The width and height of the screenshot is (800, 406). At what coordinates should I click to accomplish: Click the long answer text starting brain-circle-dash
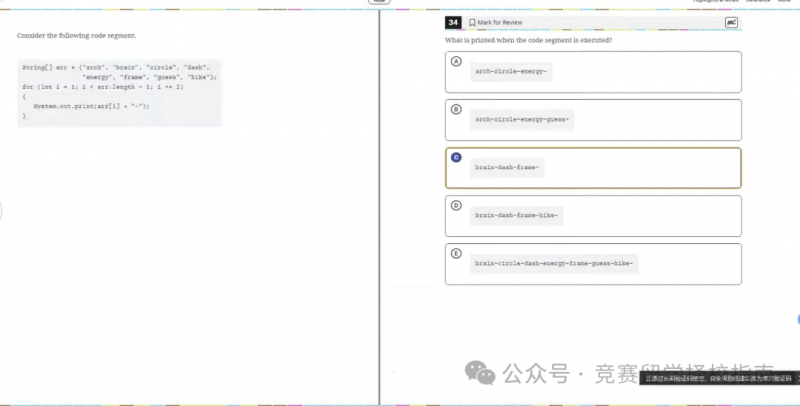(554, 263)
